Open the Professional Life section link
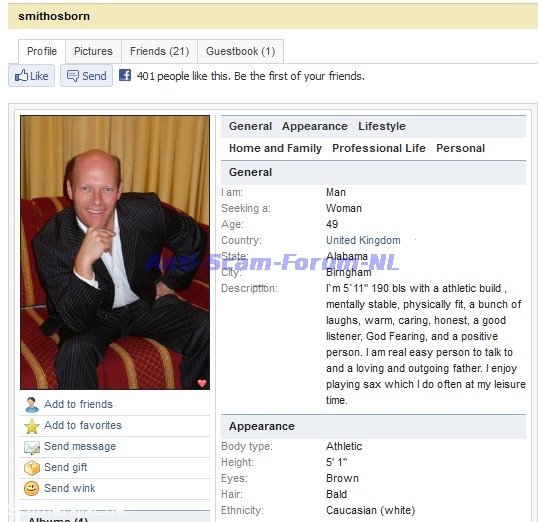The image size is (539, 522). tap(379, 148)
